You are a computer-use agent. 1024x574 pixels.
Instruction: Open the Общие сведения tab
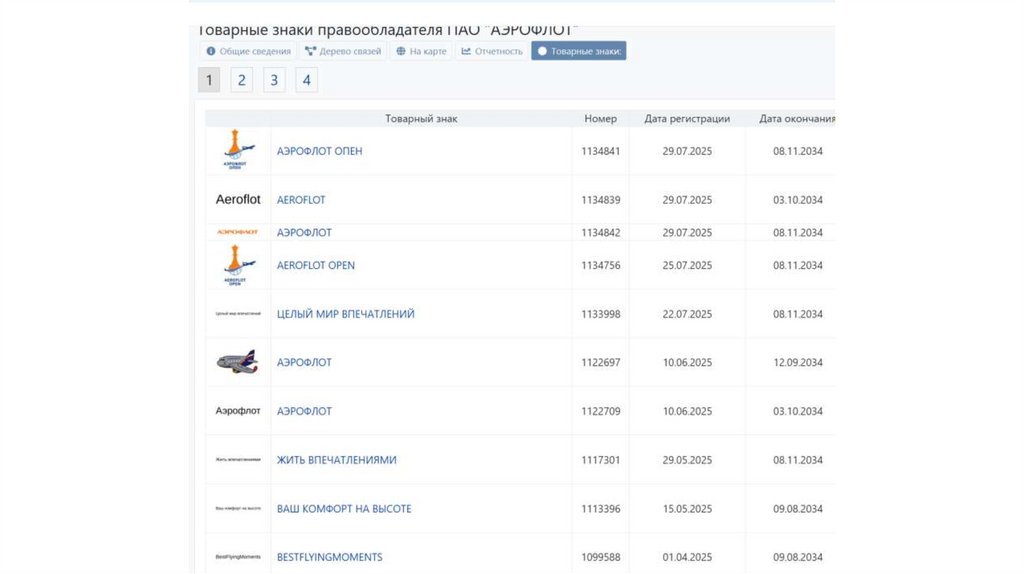(x=248, y=51)
